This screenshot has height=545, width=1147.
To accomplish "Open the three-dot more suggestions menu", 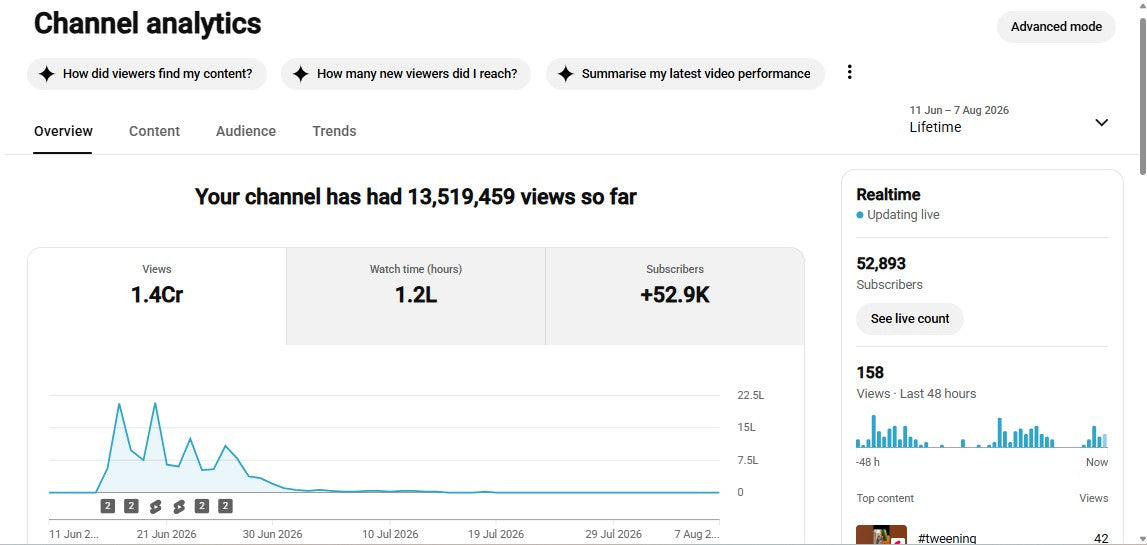I will [849, 72].
